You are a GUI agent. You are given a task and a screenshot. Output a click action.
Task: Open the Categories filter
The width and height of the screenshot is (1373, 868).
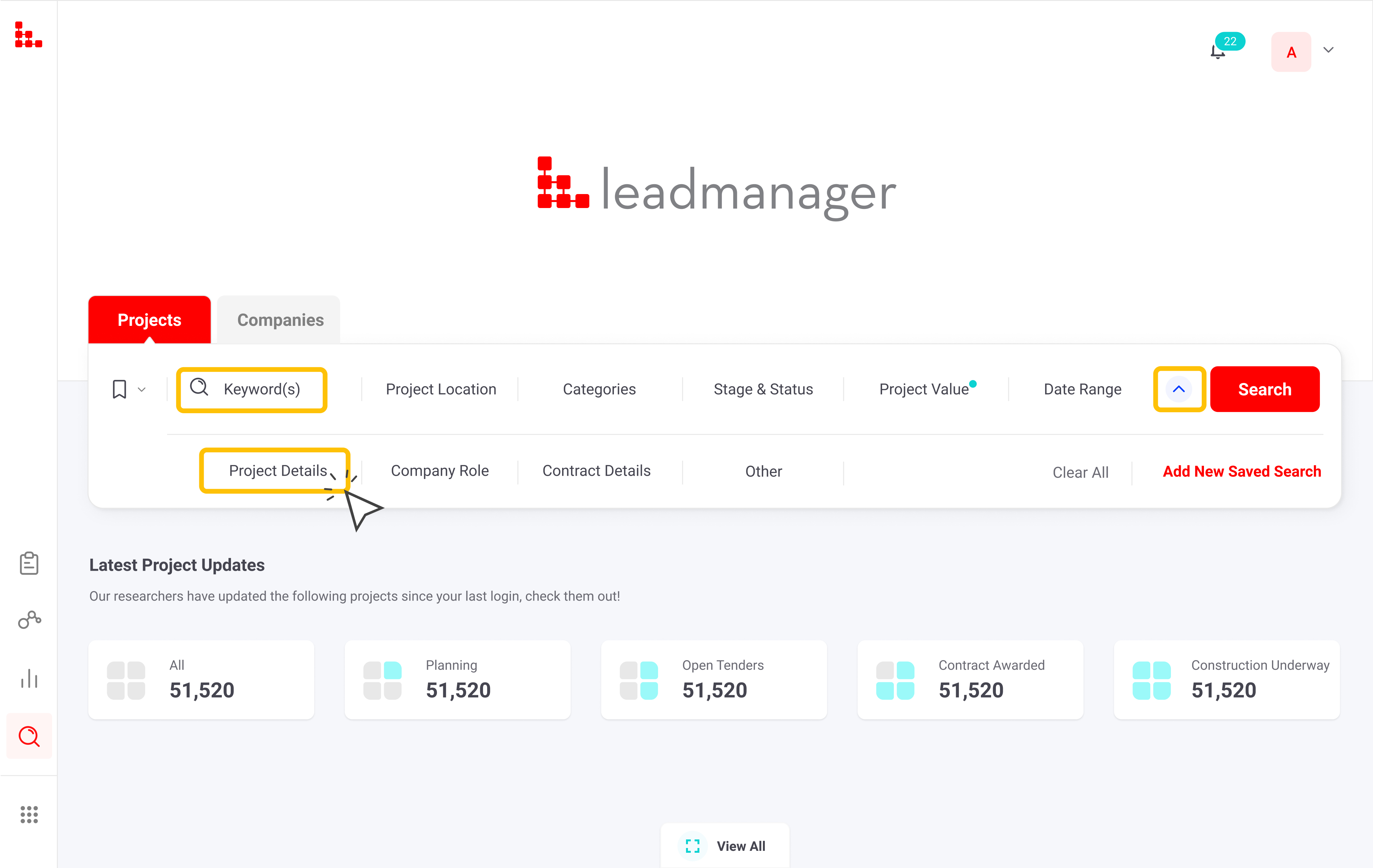(x=599, y=389)
